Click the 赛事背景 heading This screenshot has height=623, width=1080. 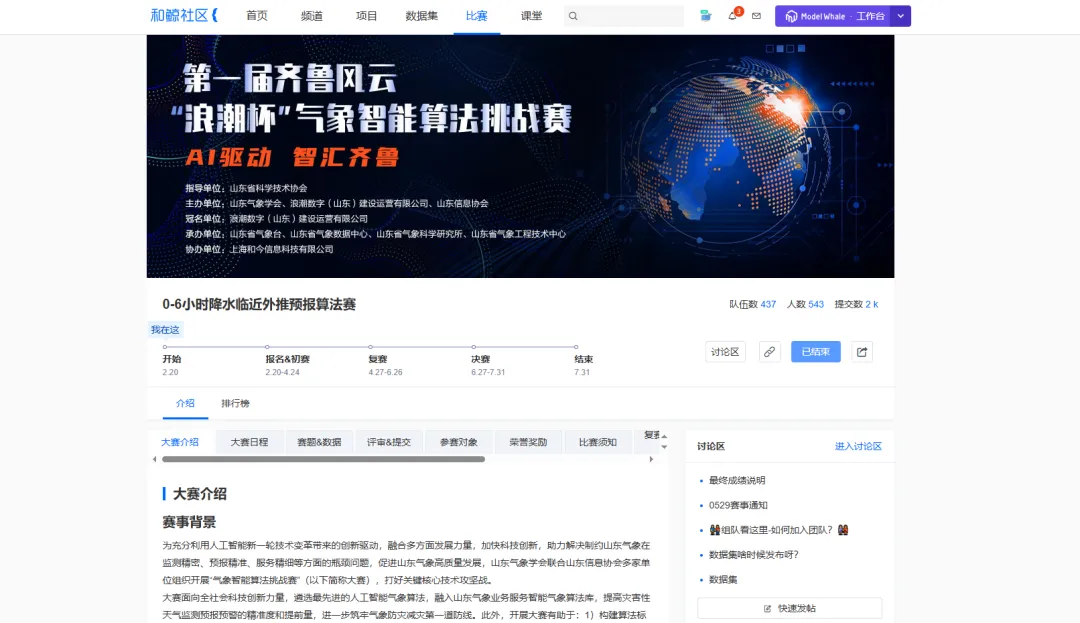[x=189, y=522]
